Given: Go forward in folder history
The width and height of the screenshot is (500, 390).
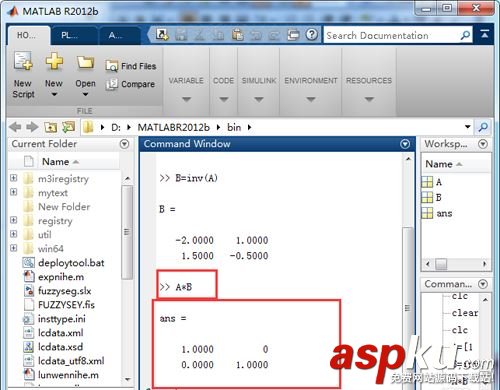Looking at the screenshot, I should pos(32,127).
